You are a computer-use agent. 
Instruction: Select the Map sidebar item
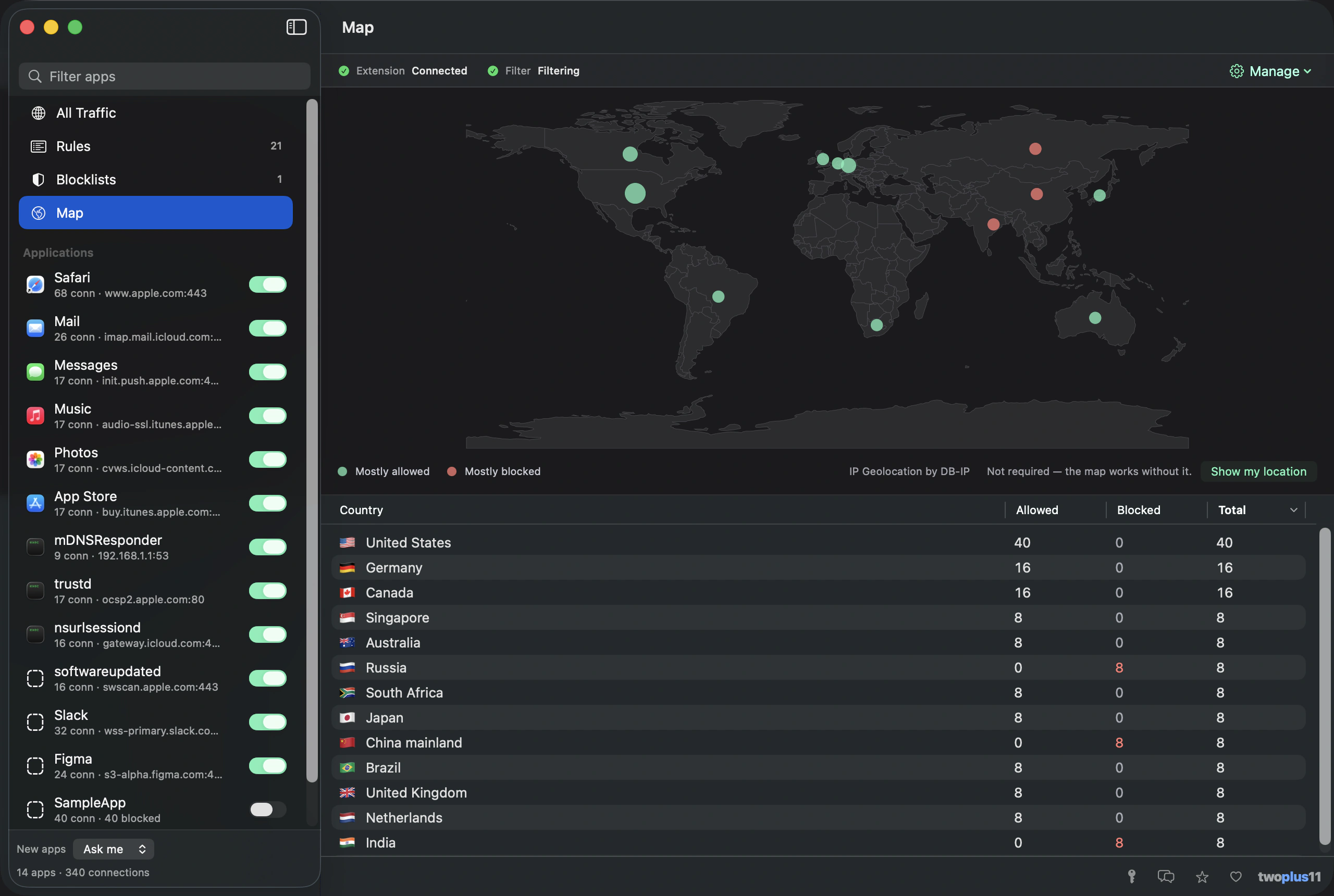click(155, 213)
